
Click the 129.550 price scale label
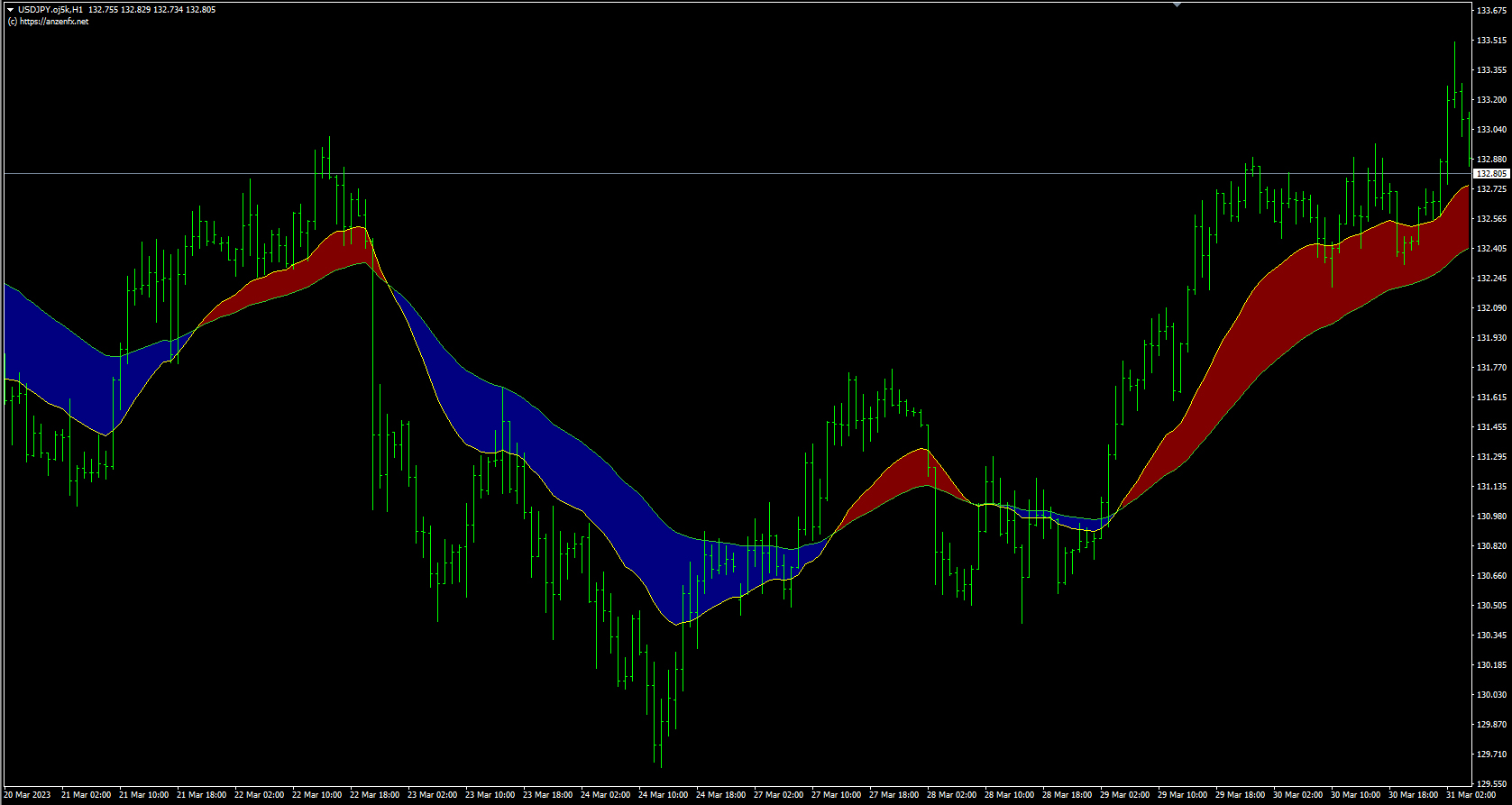1491,784
